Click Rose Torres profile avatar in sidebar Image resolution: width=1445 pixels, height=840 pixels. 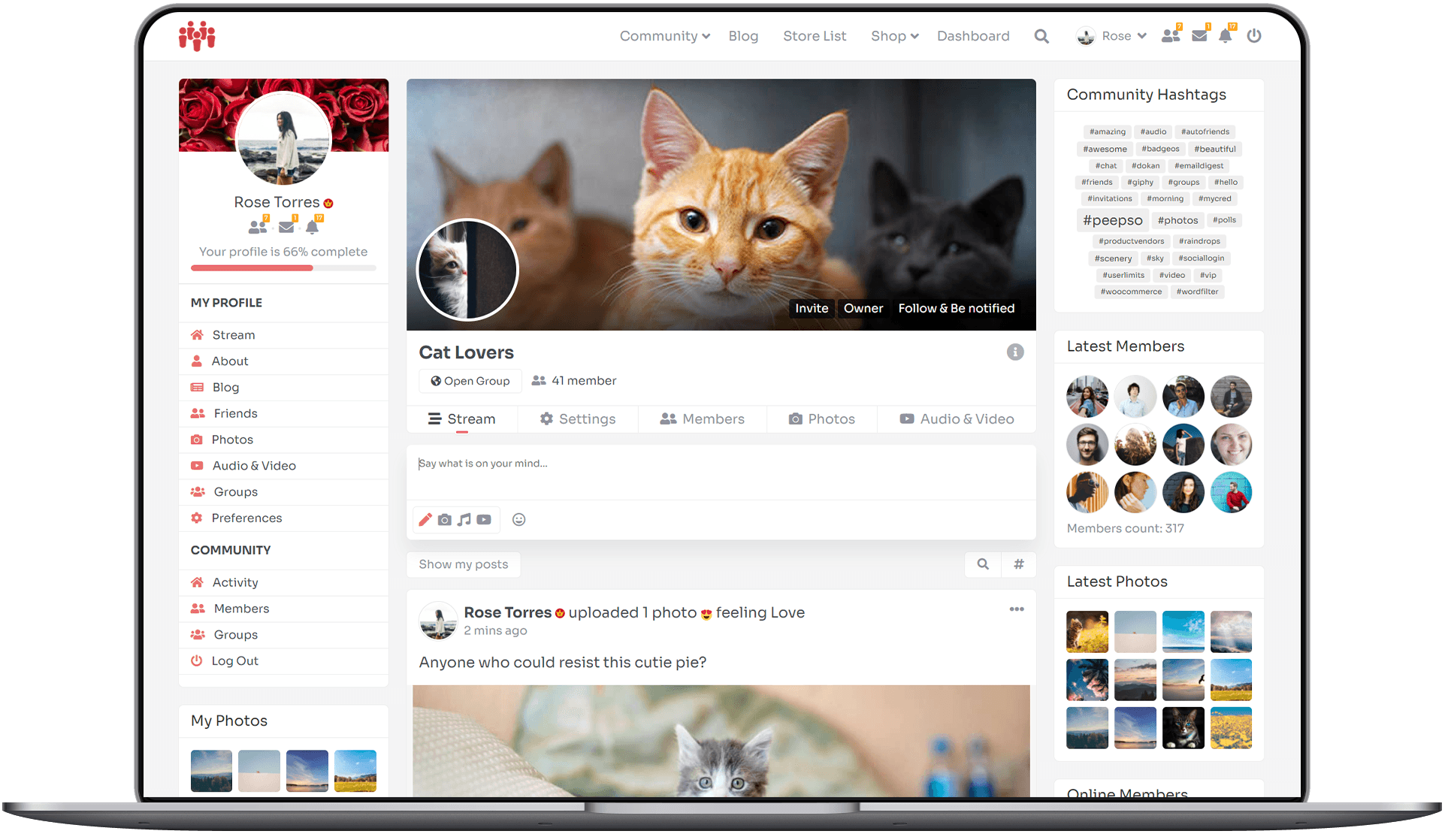283,138
